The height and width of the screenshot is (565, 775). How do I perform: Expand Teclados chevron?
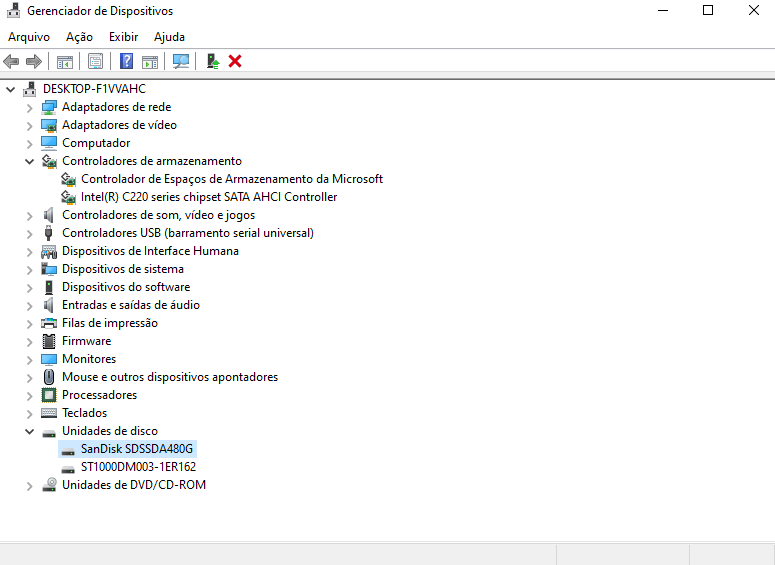click(30, 413)
